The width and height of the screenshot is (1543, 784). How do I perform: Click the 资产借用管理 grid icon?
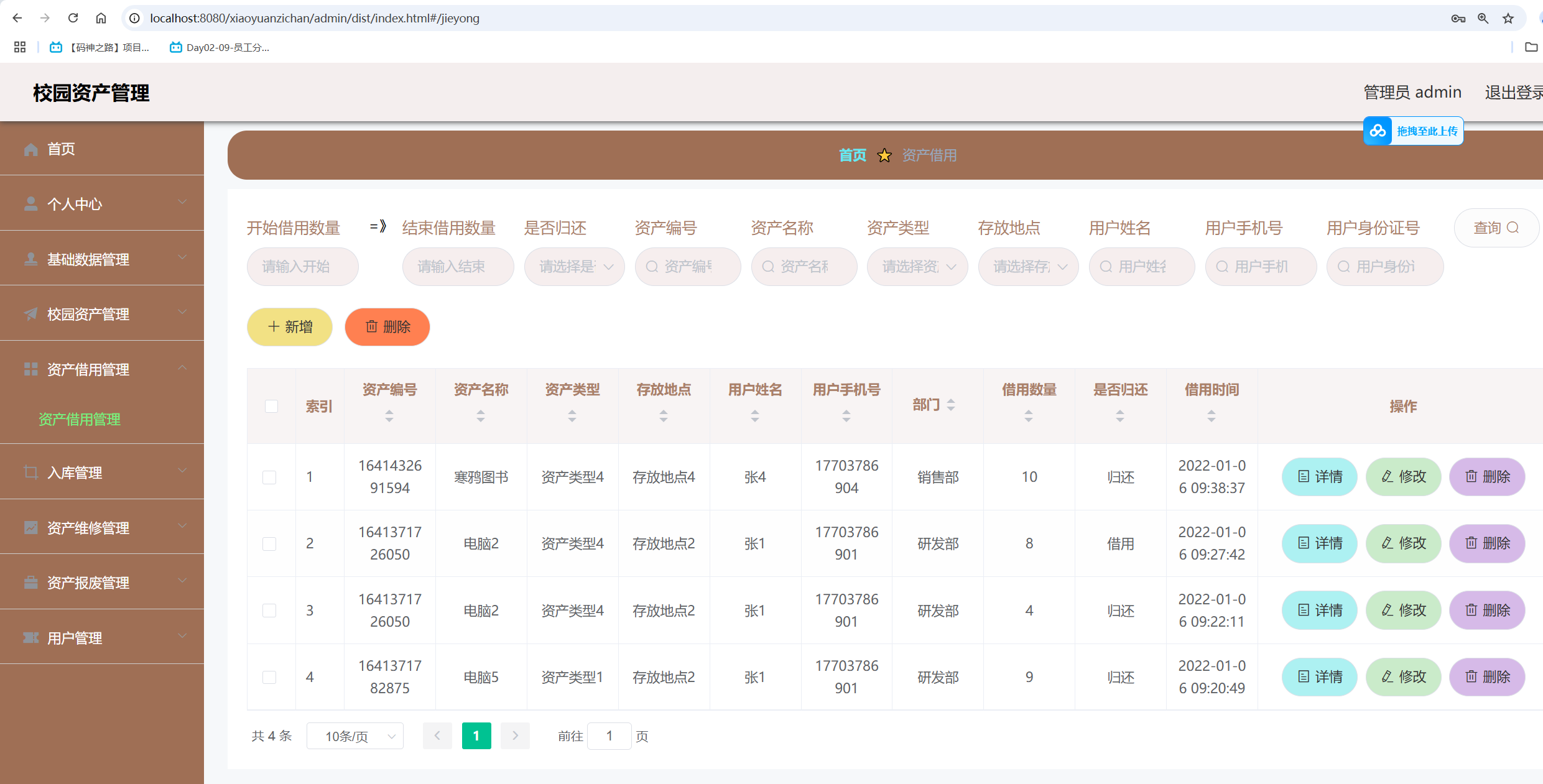pos(30,369)
